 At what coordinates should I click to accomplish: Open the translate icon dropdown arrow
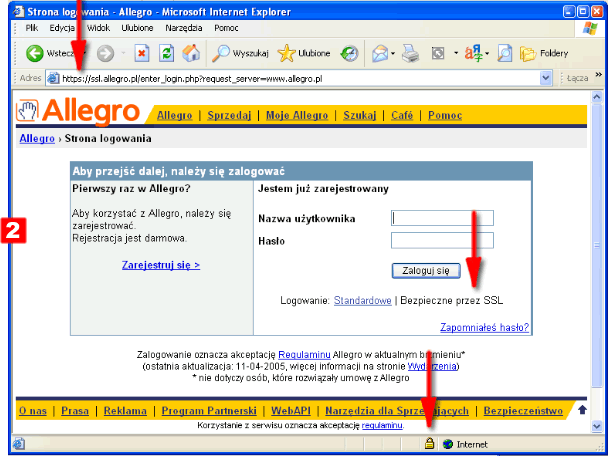[x=487, y=54]
